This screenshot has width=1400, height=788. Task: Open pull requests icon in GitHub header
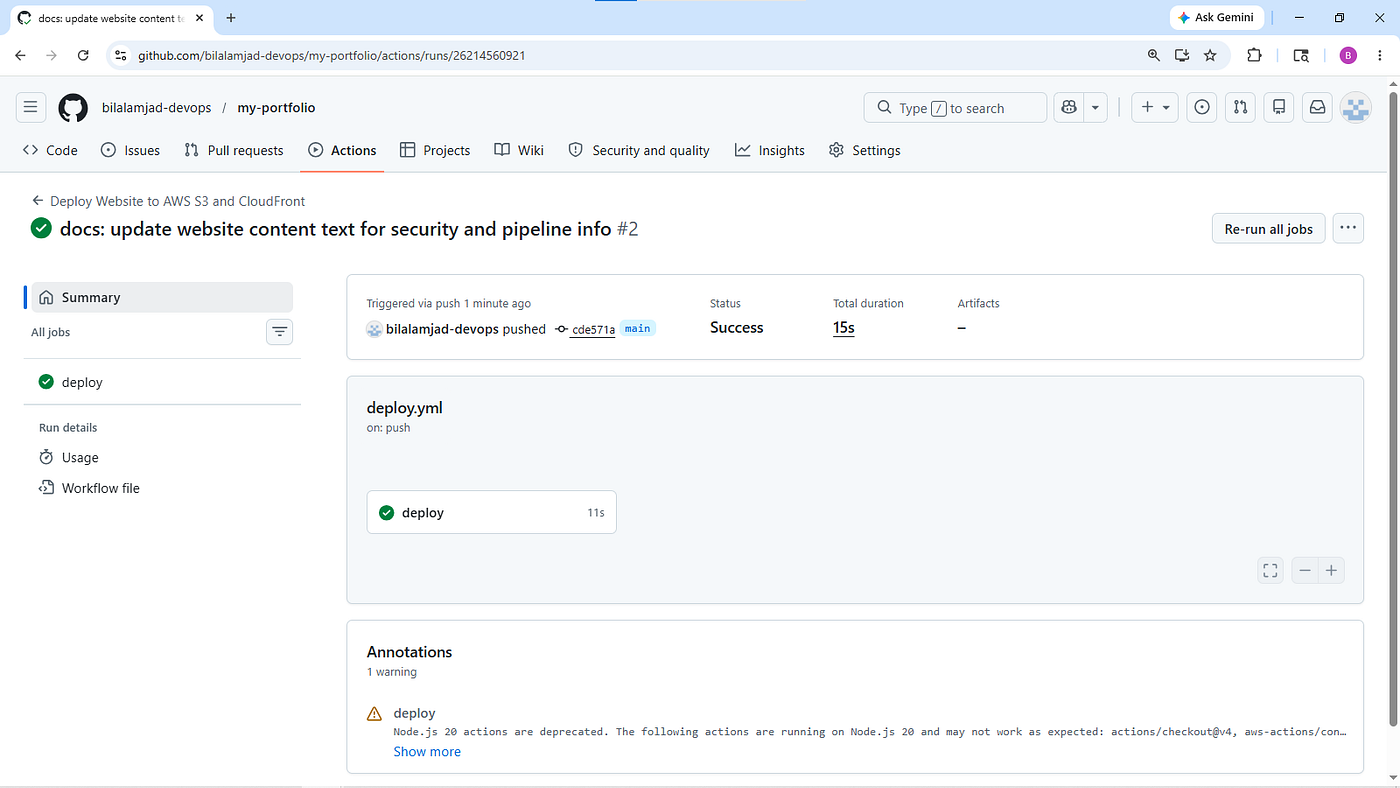1240,108
